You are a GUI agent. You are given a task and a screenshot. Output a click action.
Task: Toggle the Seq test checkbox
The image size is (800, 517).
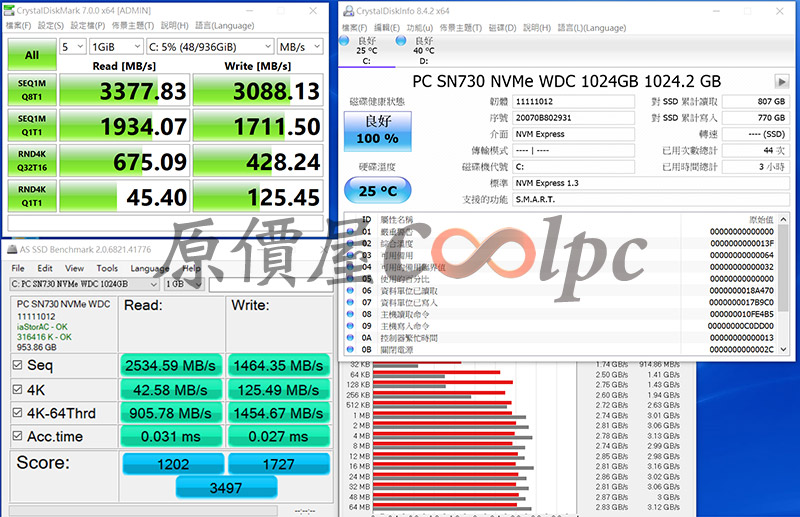(x=17, y=365)
